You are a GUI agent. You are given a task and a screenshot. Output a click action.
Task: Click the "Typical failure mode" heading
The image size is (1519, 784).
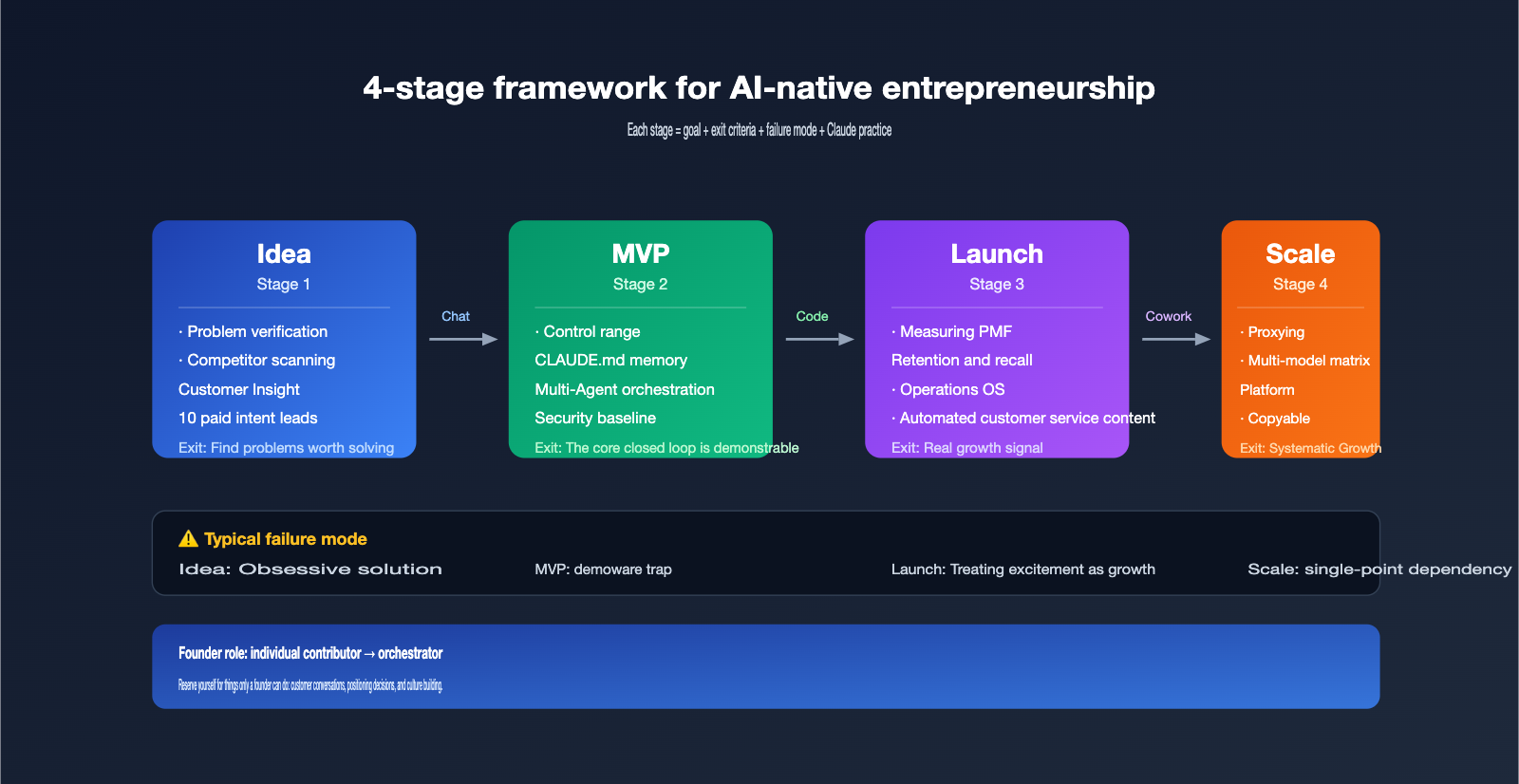pyautogui.click(x=286, y=539)
